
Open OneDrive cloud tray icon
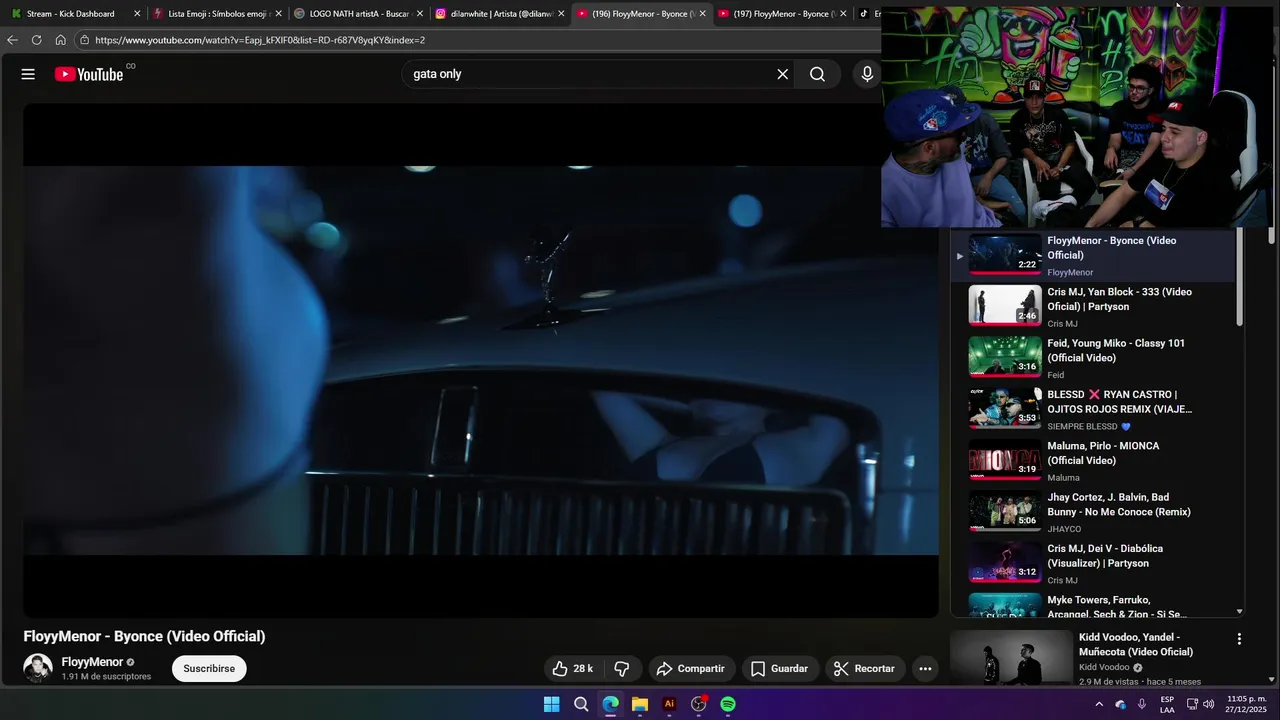[1120, 704]
